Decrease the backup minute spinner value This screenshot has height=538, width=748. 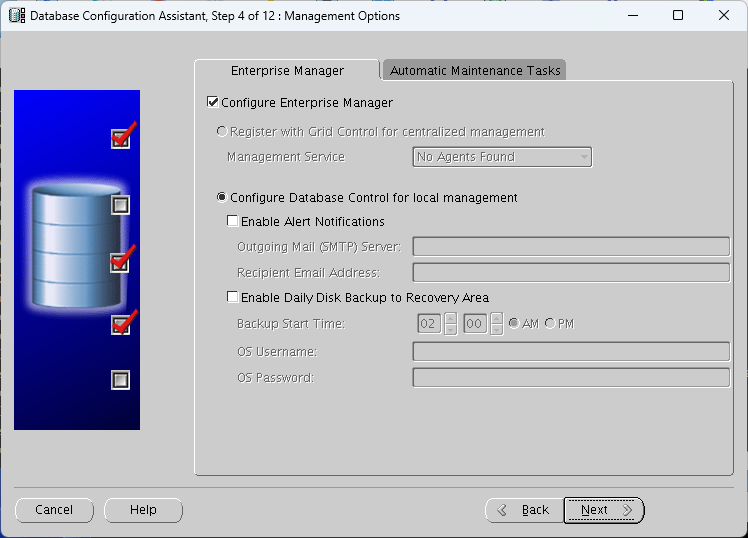click(497, 330)
